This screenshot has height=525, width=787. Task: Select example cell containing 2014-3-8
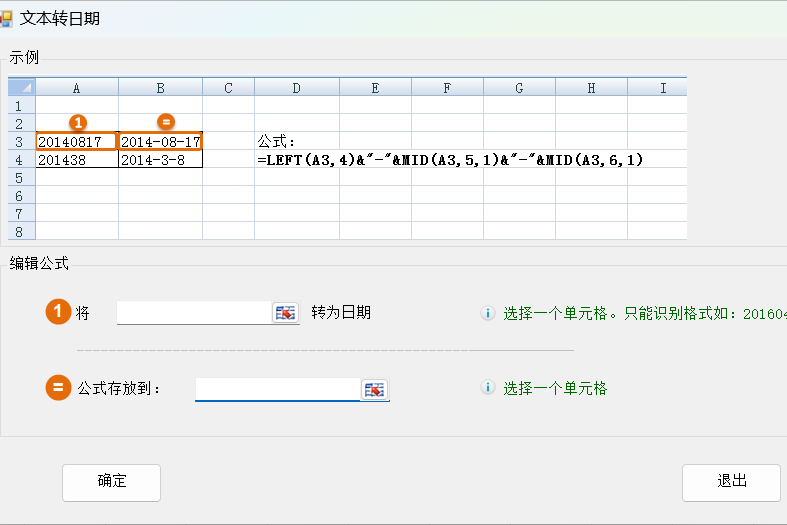point(160,160)
